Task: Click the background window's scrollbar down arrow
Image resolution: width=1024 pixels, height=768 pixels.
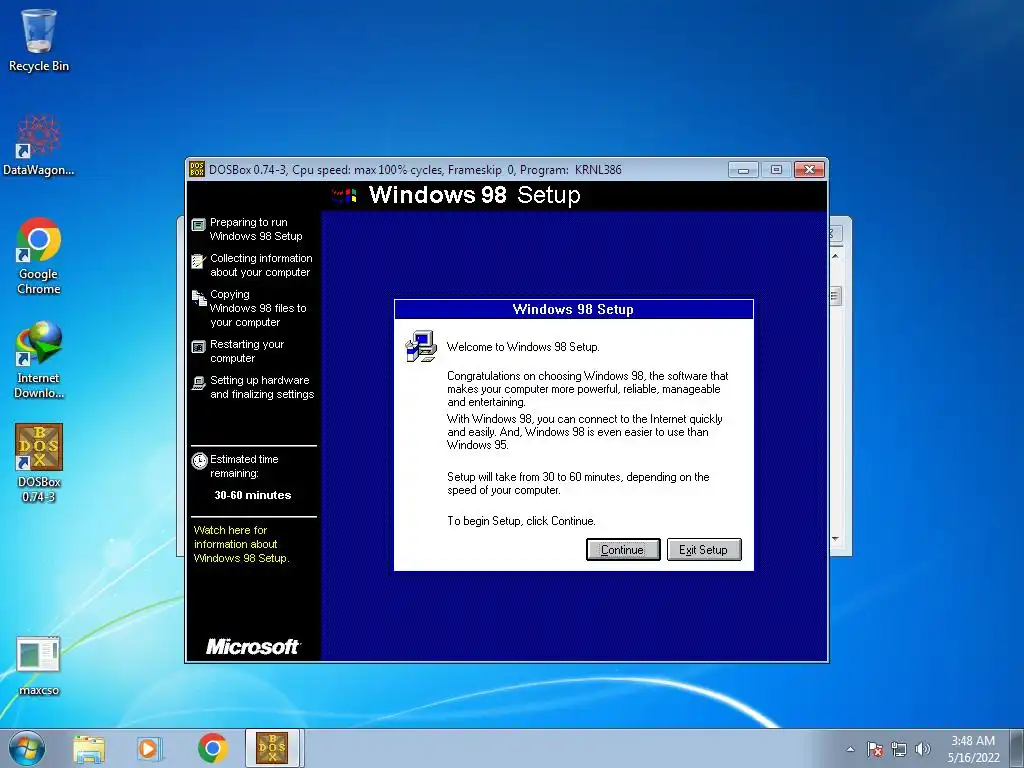Action: click(835, 539)
